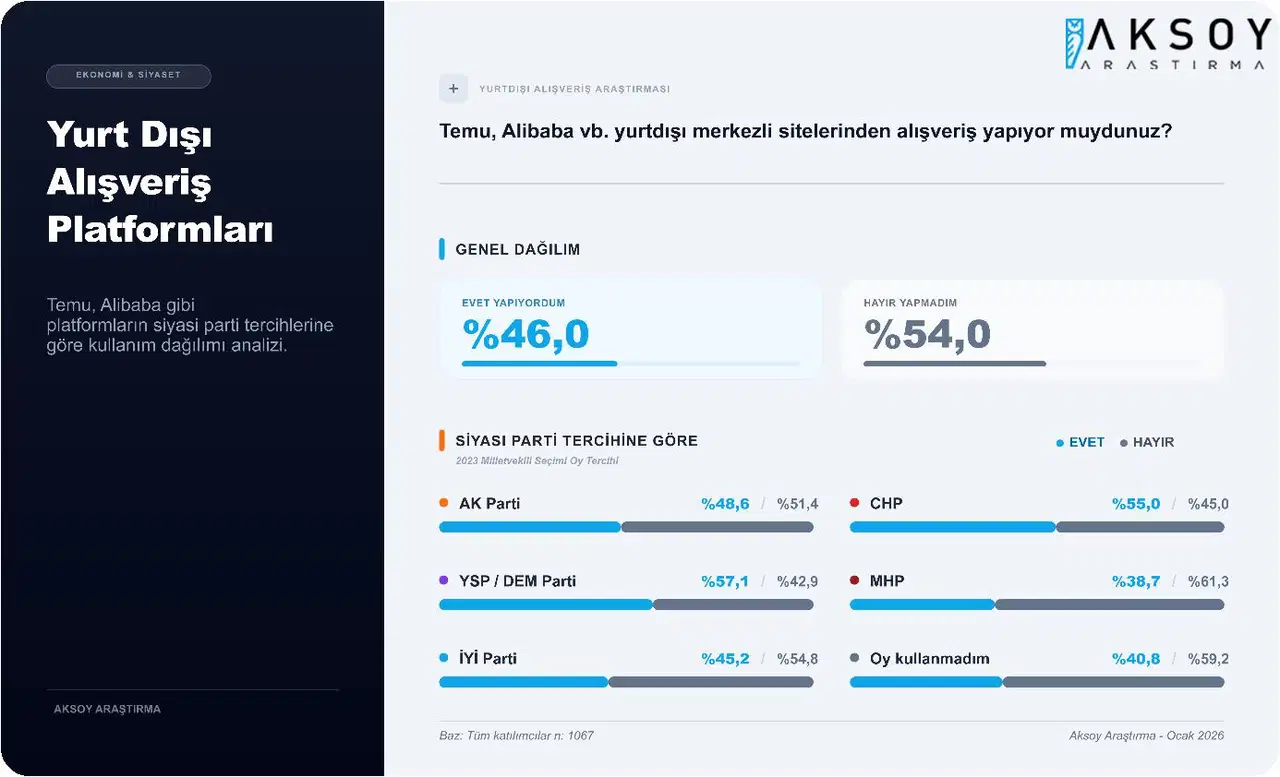Toggle the EVET legend item

pyautogui.click(x=1080, y=442)
